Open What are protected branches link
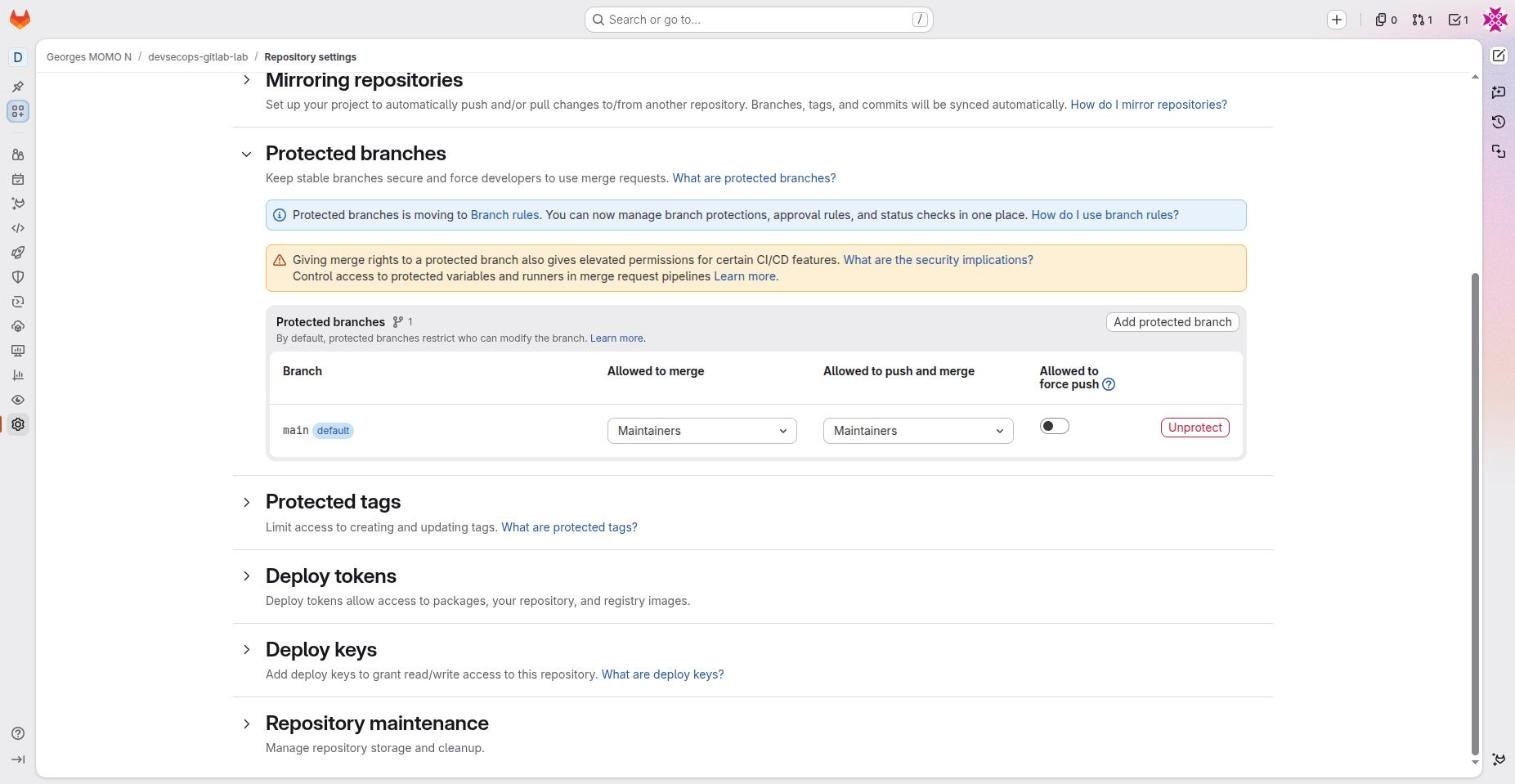The height and width of the screenshot is (784, 1515). tap(754, 178)
